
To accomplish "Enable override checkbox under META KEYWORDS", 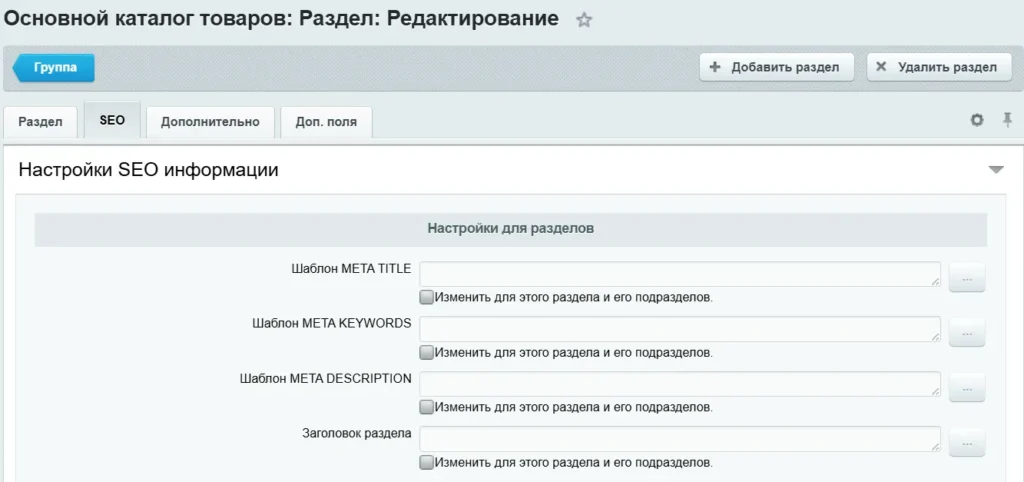I will [x=427, y=352].
